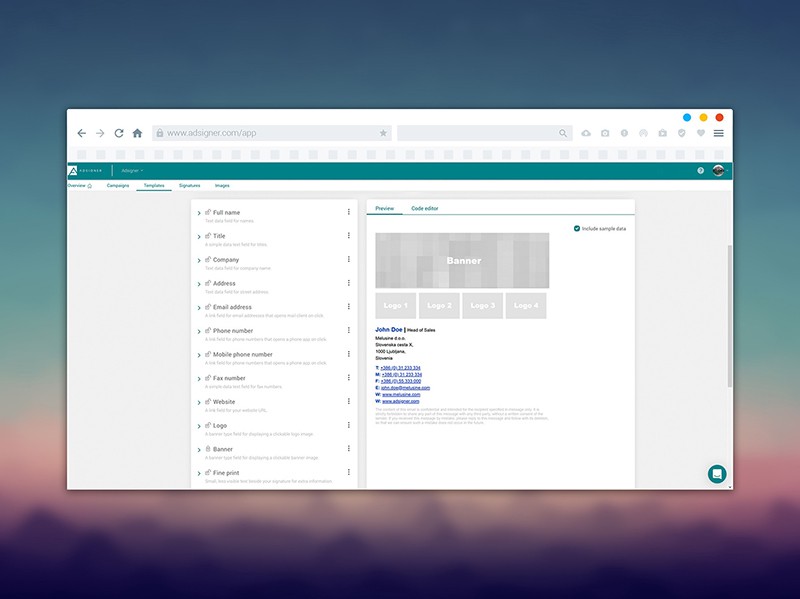Open three-dot menu for Phone number field
The height and width of the screenshot is (599, 800).
(x=348, y=330)
